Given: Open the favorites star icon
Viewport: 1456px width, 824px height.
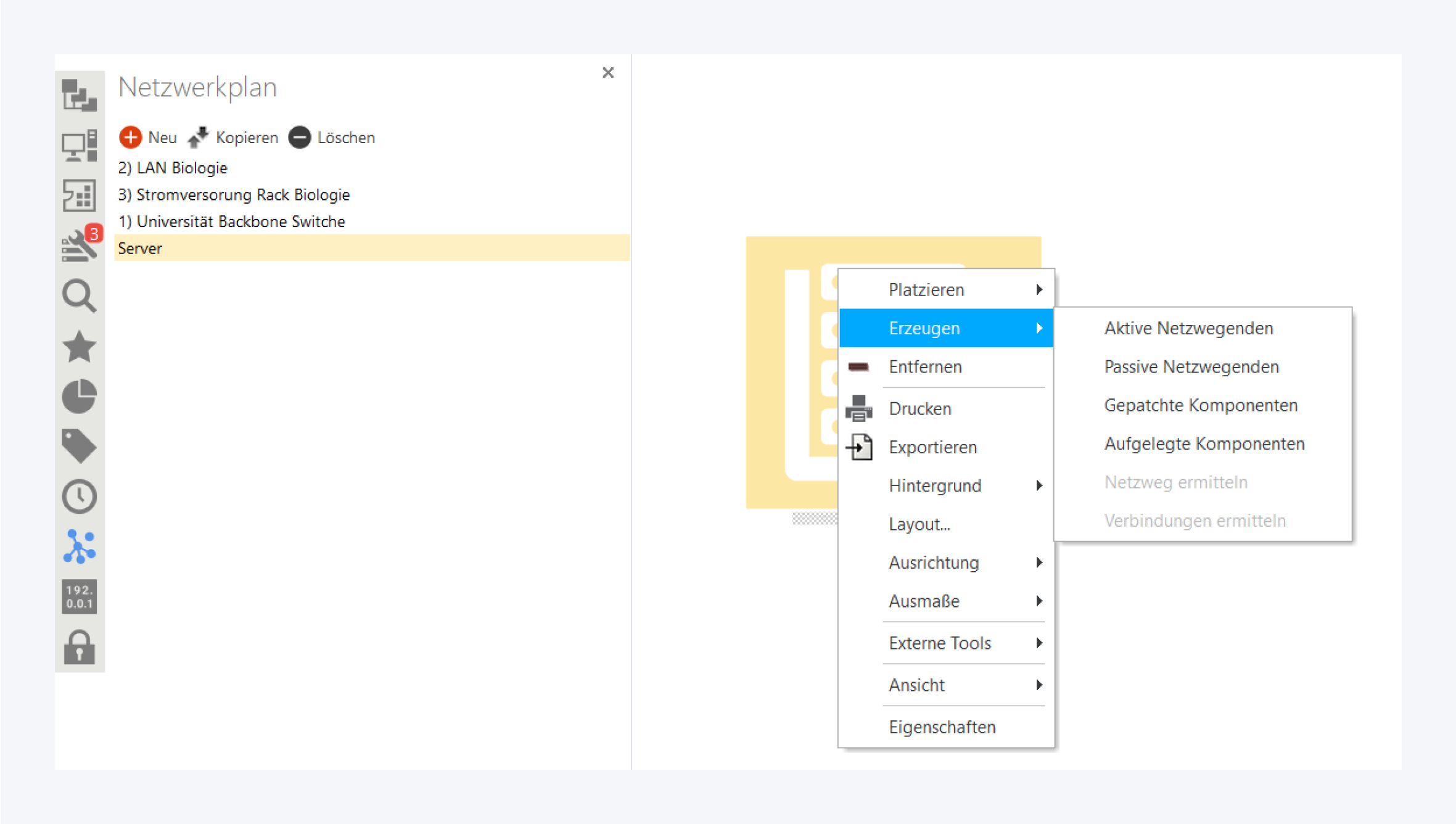Looking at the screenshot, I should click(x=79, y=346).
